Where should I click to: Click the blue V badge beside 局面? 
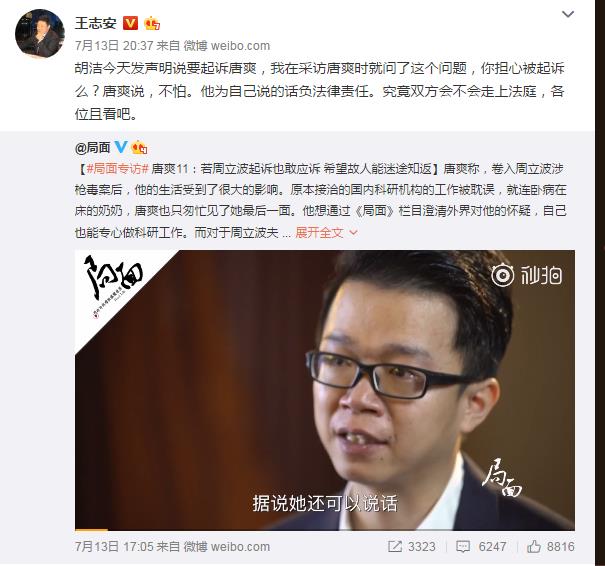[x=121, y=147]
